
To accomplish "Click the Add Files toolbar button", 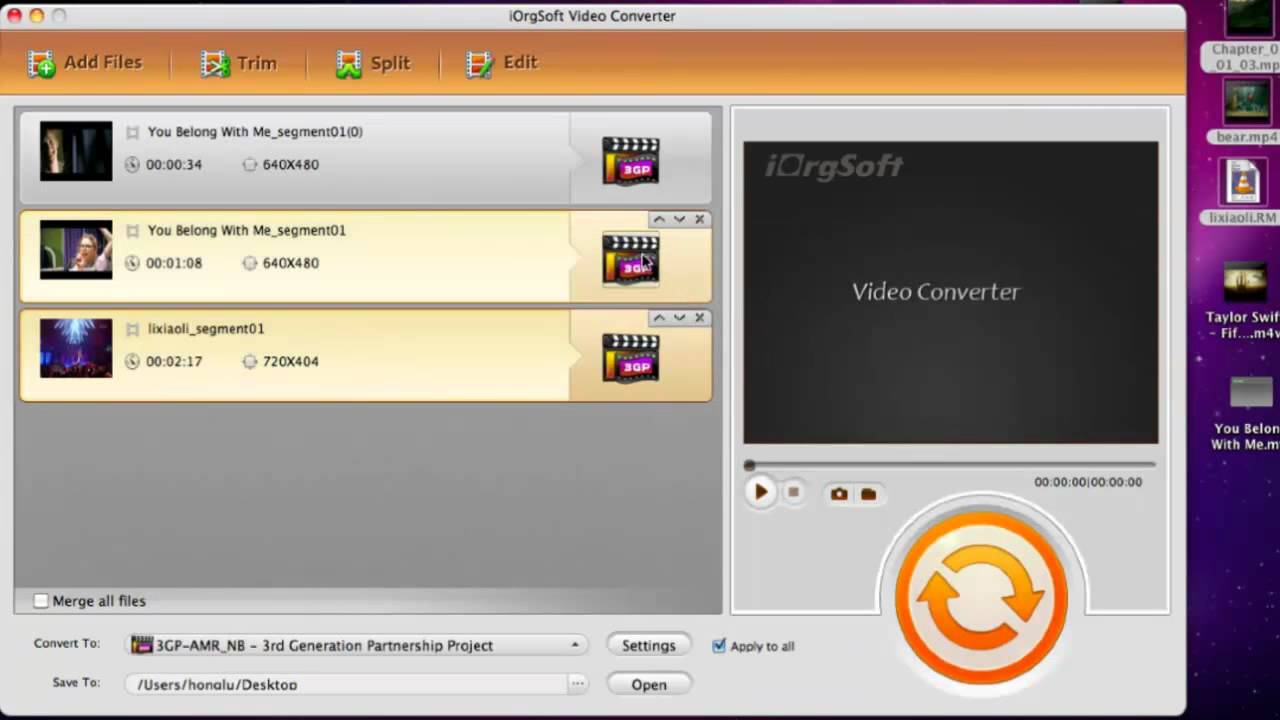I will click(x=85, y=63).
